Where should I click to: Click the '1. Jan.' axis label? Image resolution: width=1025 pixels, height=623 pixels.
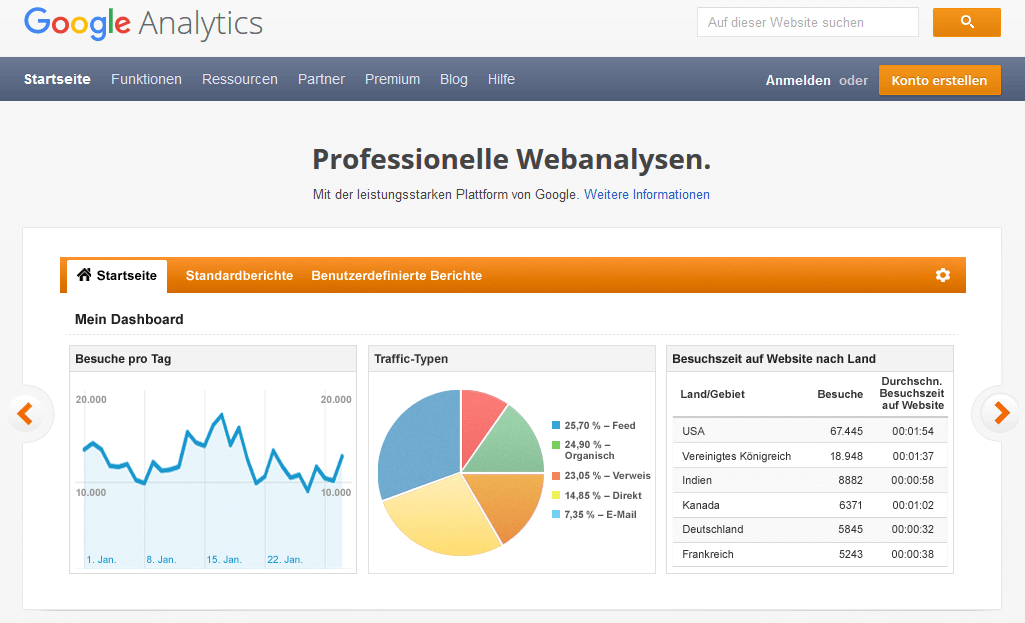(x=101, y=560)
